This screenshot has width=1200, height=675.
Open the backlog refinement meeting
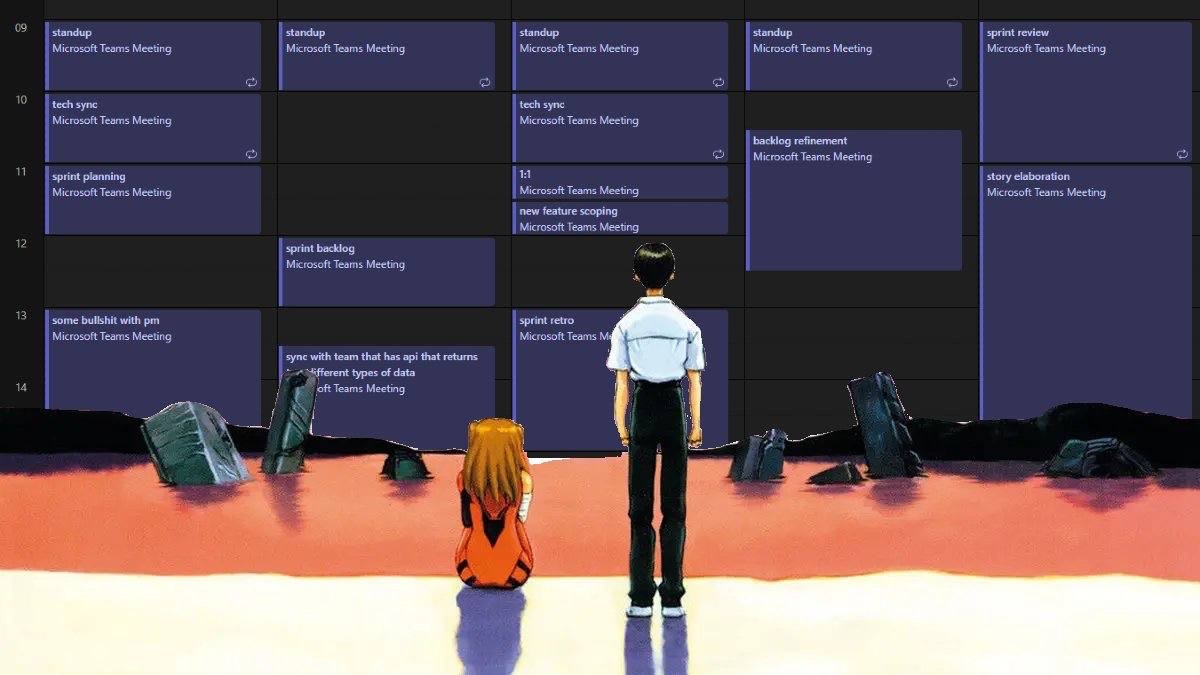(x=854, y=200)
